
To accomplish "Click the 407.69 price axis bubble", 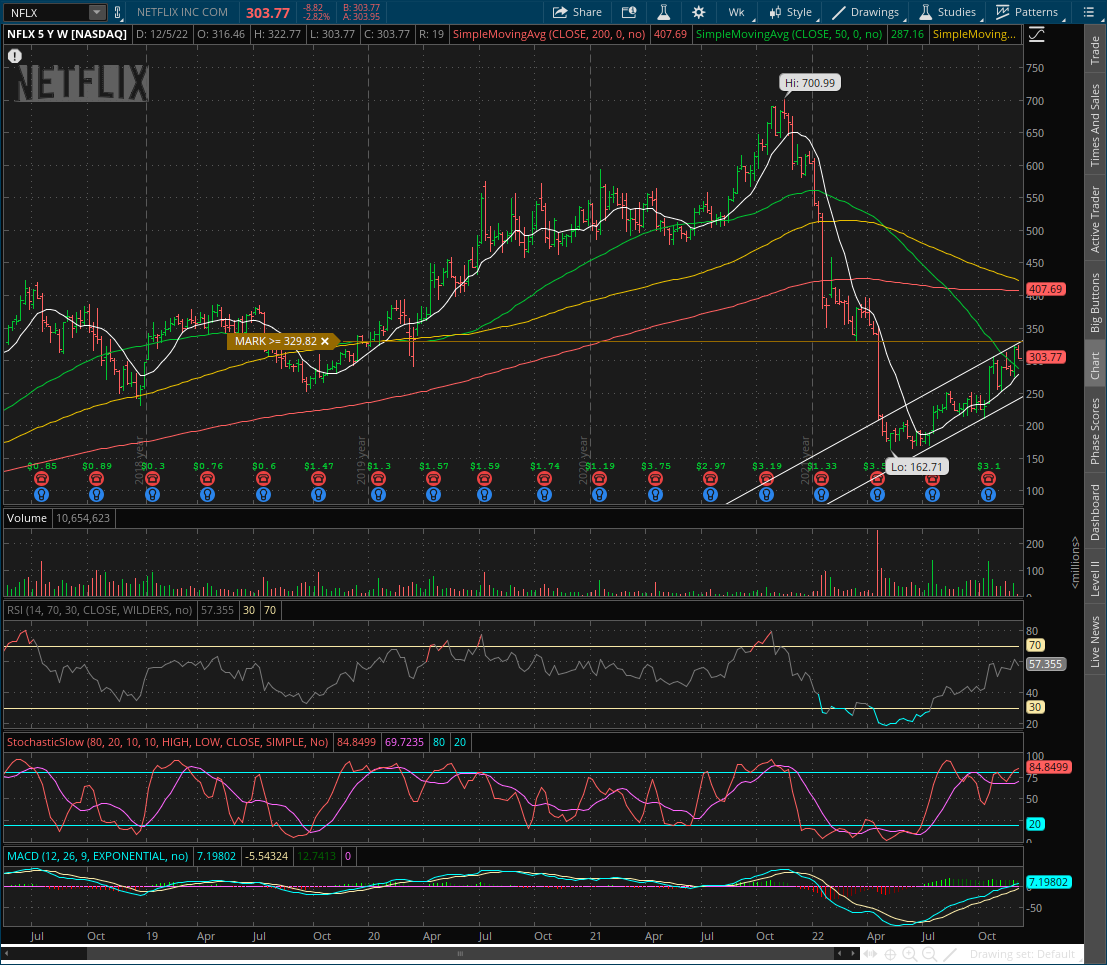I will click(x=1046, y=289).
